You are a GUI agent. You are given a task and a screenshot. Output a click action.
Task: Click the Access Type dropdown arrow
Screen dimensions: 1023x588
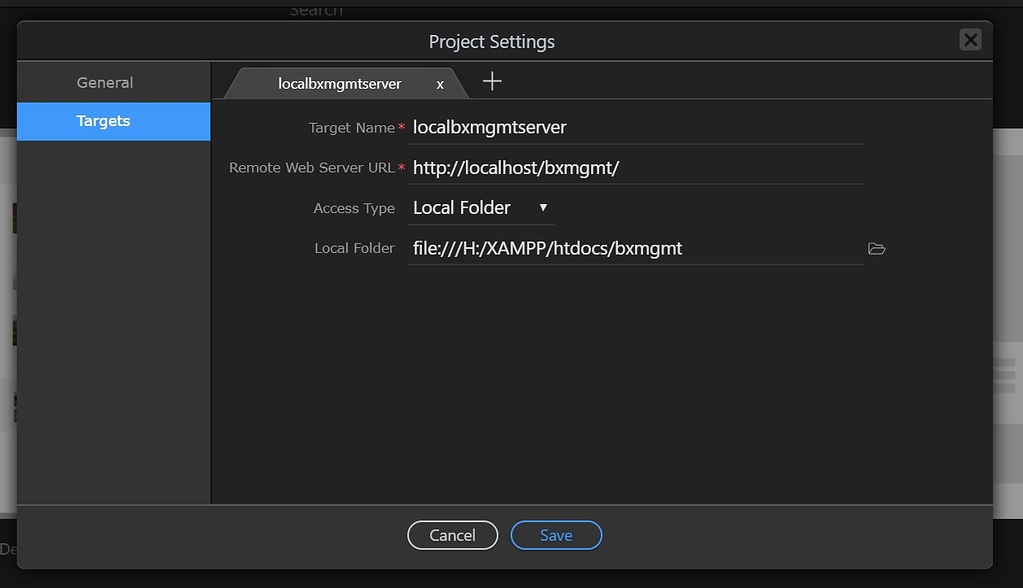click(543, 208)
